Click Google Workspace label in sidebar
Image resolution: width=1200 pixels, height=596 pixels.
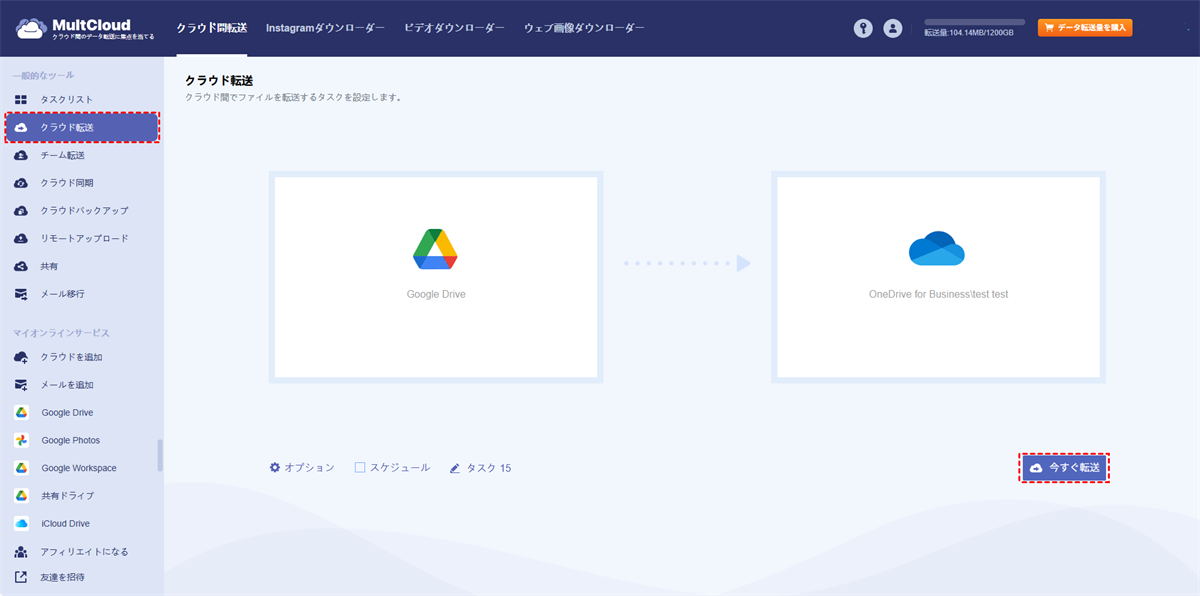pos(79,468)
